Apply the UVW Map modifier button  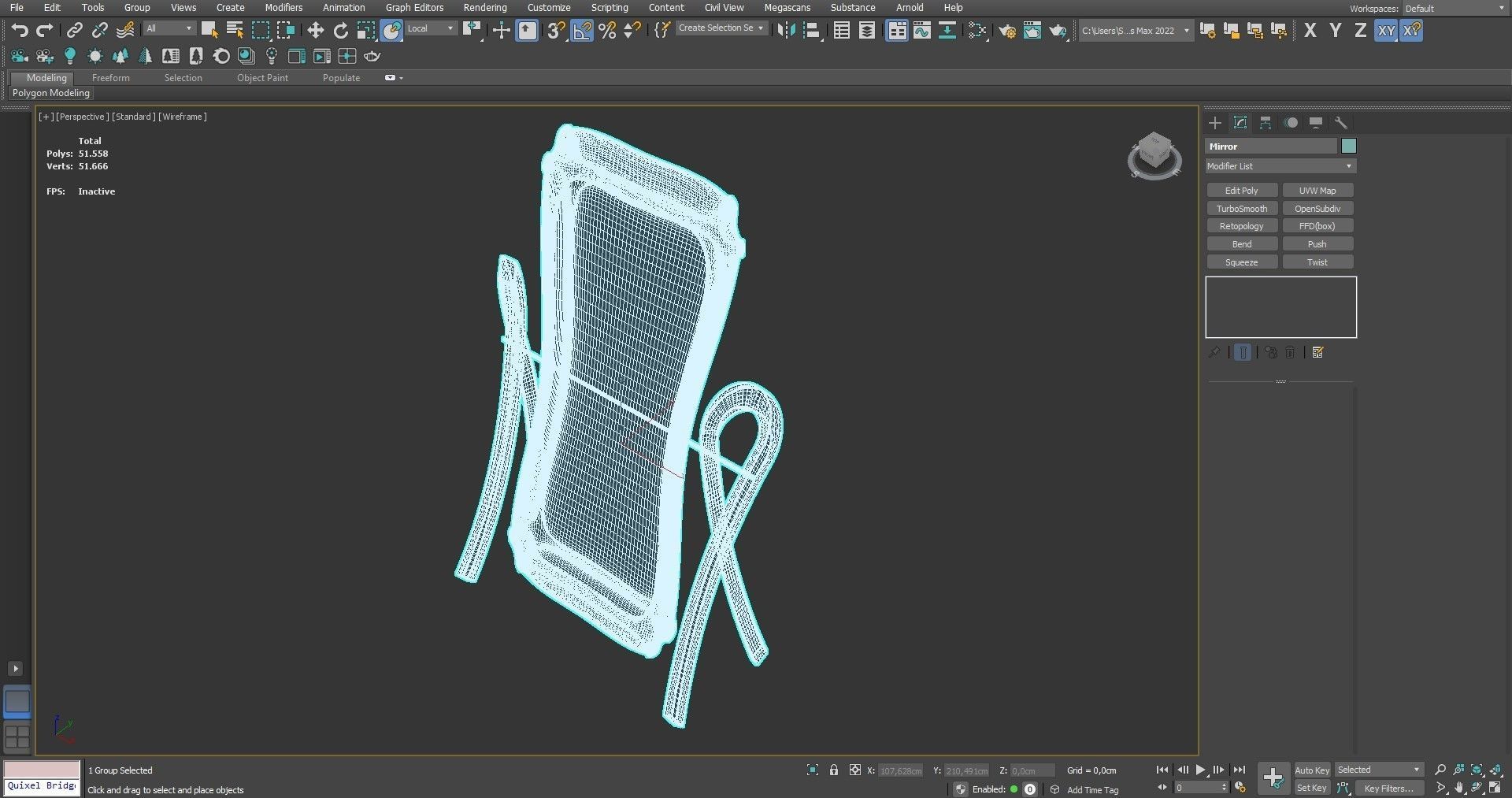pos(1317,191)
